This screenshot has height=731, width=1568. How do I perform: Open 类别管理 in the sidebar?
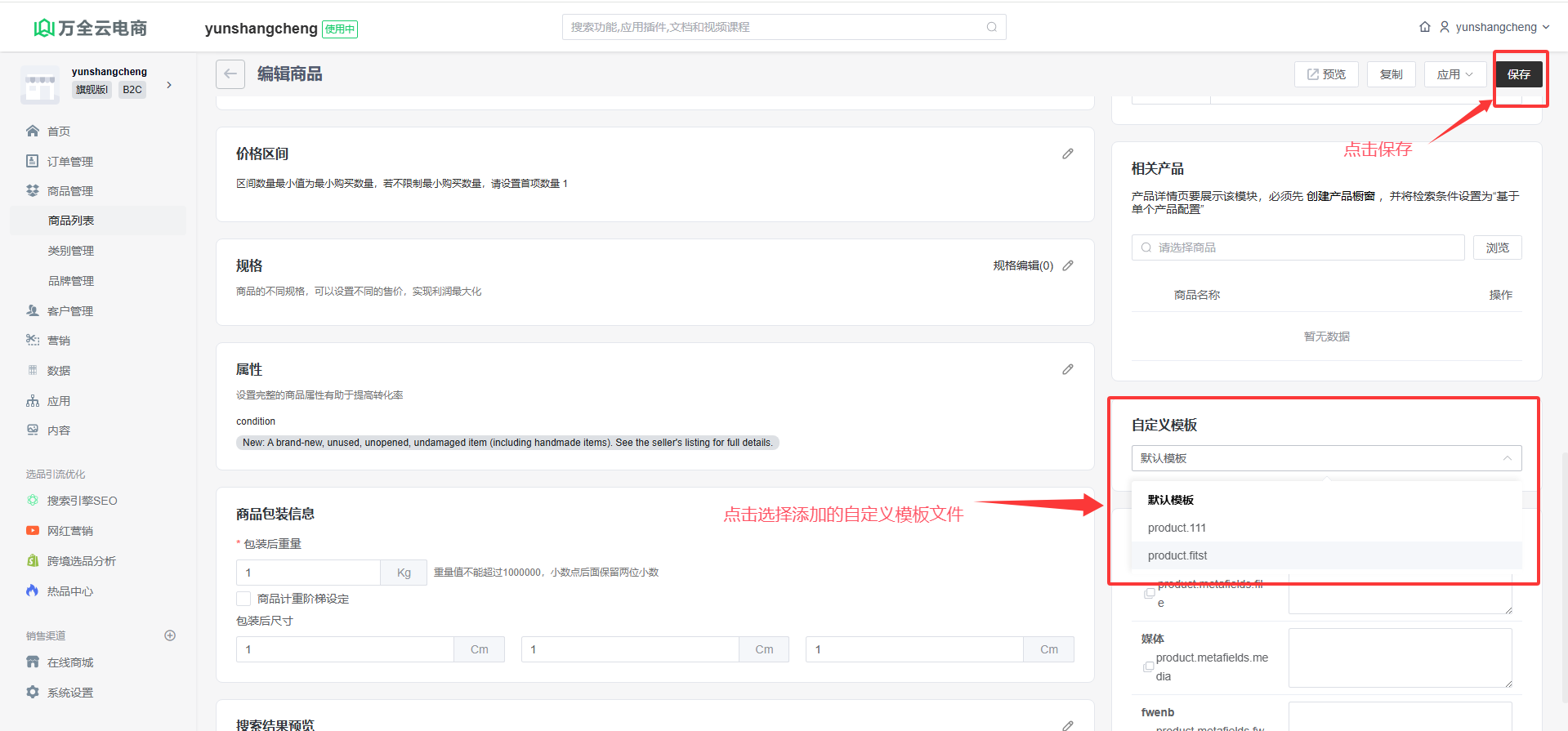coord(71,251)
